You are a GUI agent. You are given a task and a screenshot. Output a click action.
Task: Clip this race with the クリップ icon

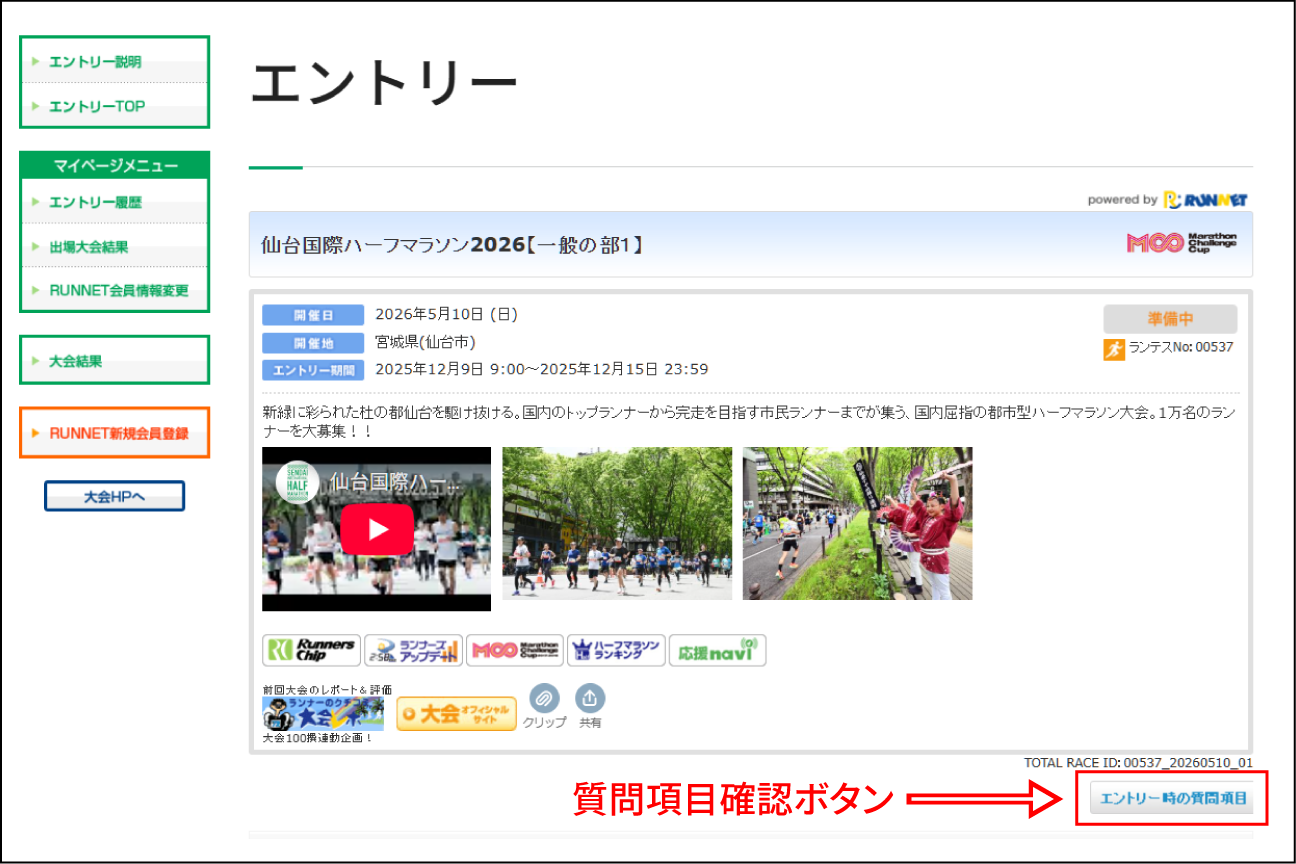[544, 698]
